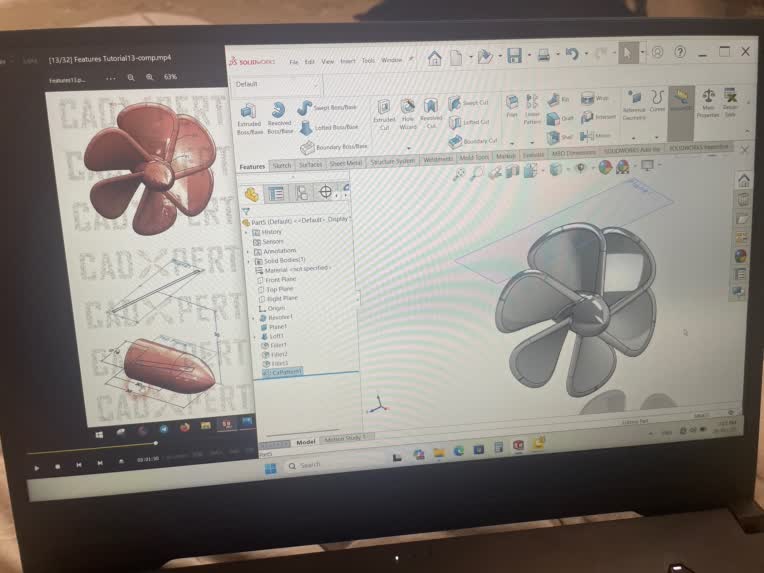Switch to the Mold Tools tab
The width and height of the screenshot is (764, 573).
474,157
